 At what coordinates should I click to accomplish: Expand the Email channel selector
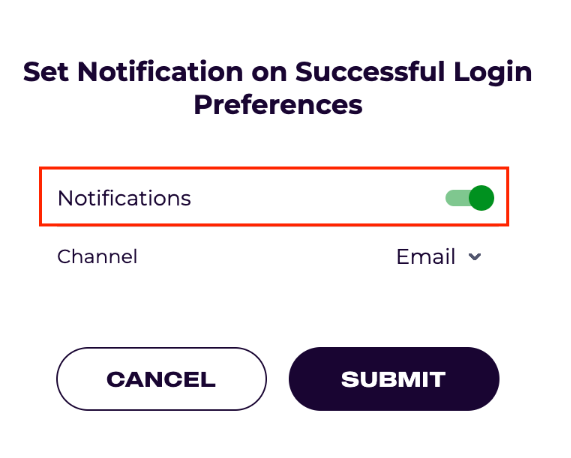[x=439, y=257]
